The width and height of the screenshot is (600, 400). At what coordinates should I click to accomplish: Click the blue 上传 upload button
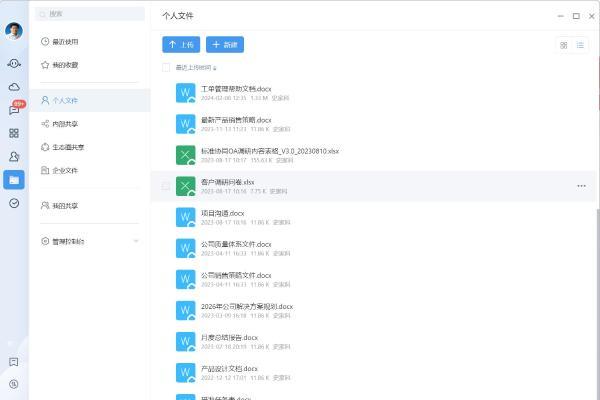[181, 45]
